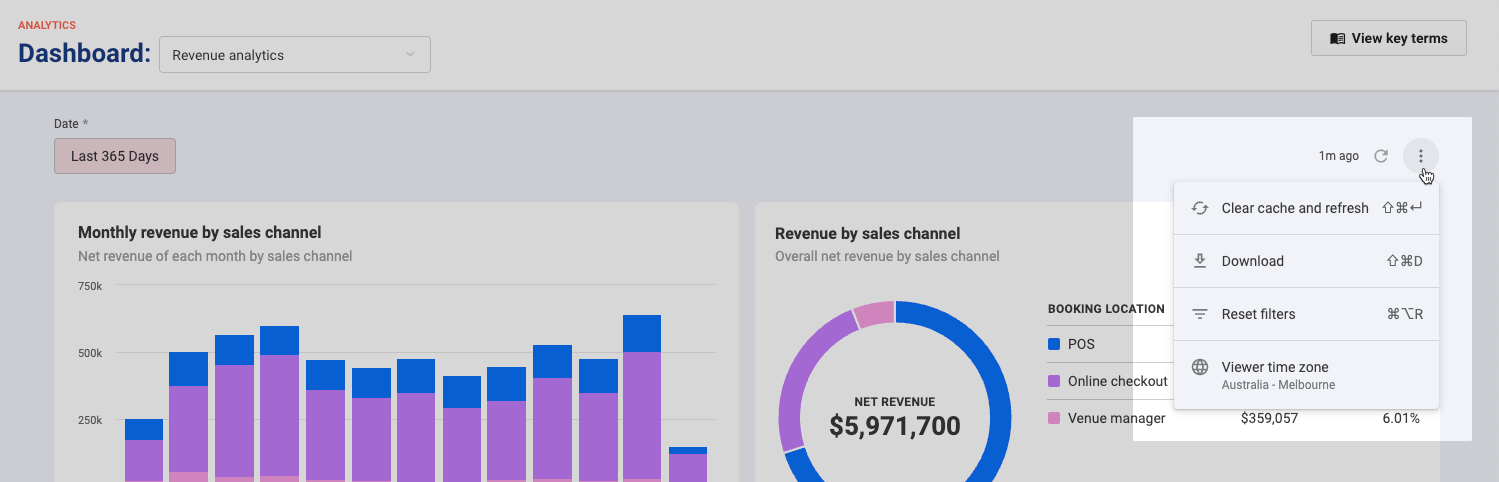This screenshot has height=482, width=1499.
Task: Open the Last 365 Days date filter
Action: click(x=115, y=156)
